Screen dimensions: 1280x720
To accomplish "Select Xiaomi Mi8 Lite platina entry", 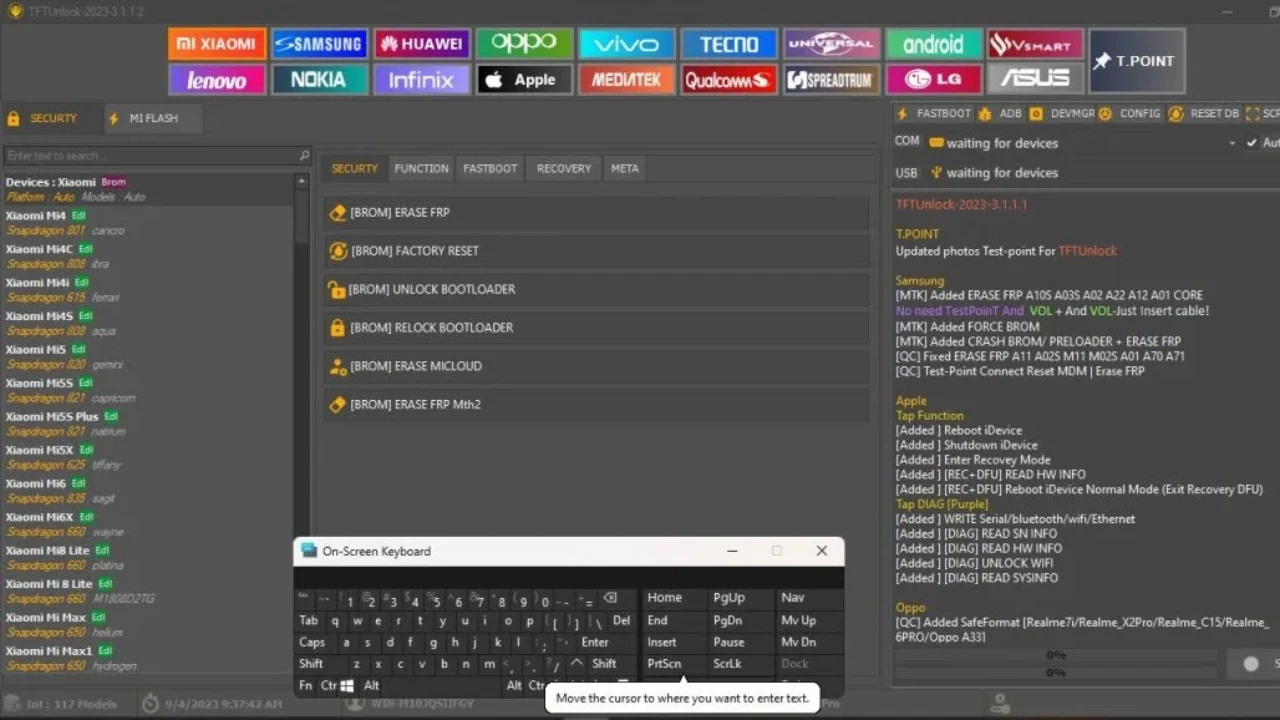I will (x=148, y=557).
